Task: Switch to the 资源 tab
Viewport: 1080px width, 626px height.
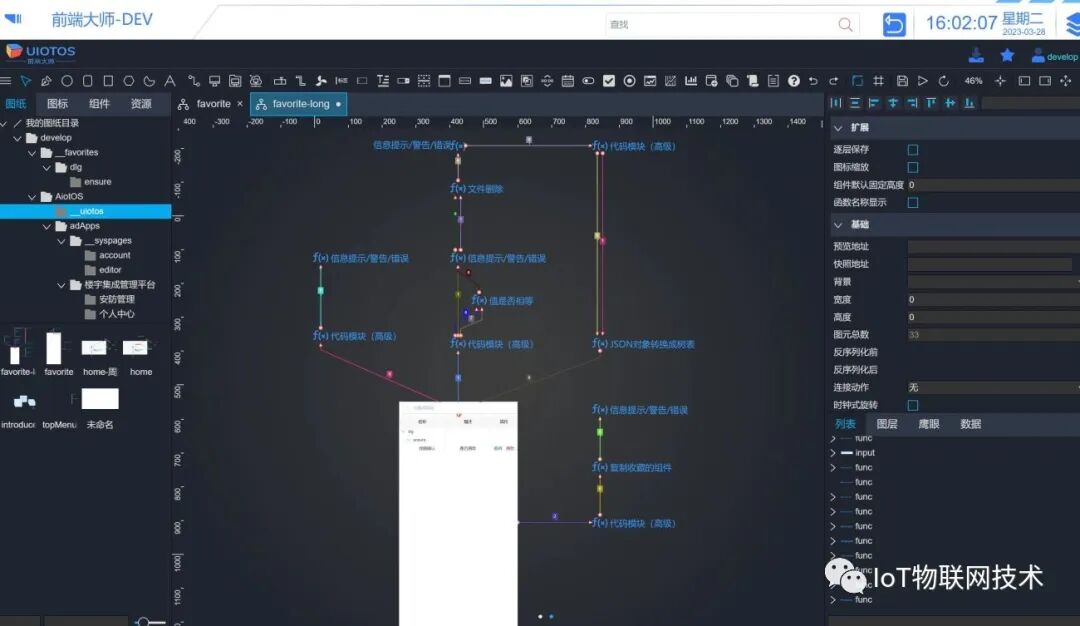Action: 141,104
